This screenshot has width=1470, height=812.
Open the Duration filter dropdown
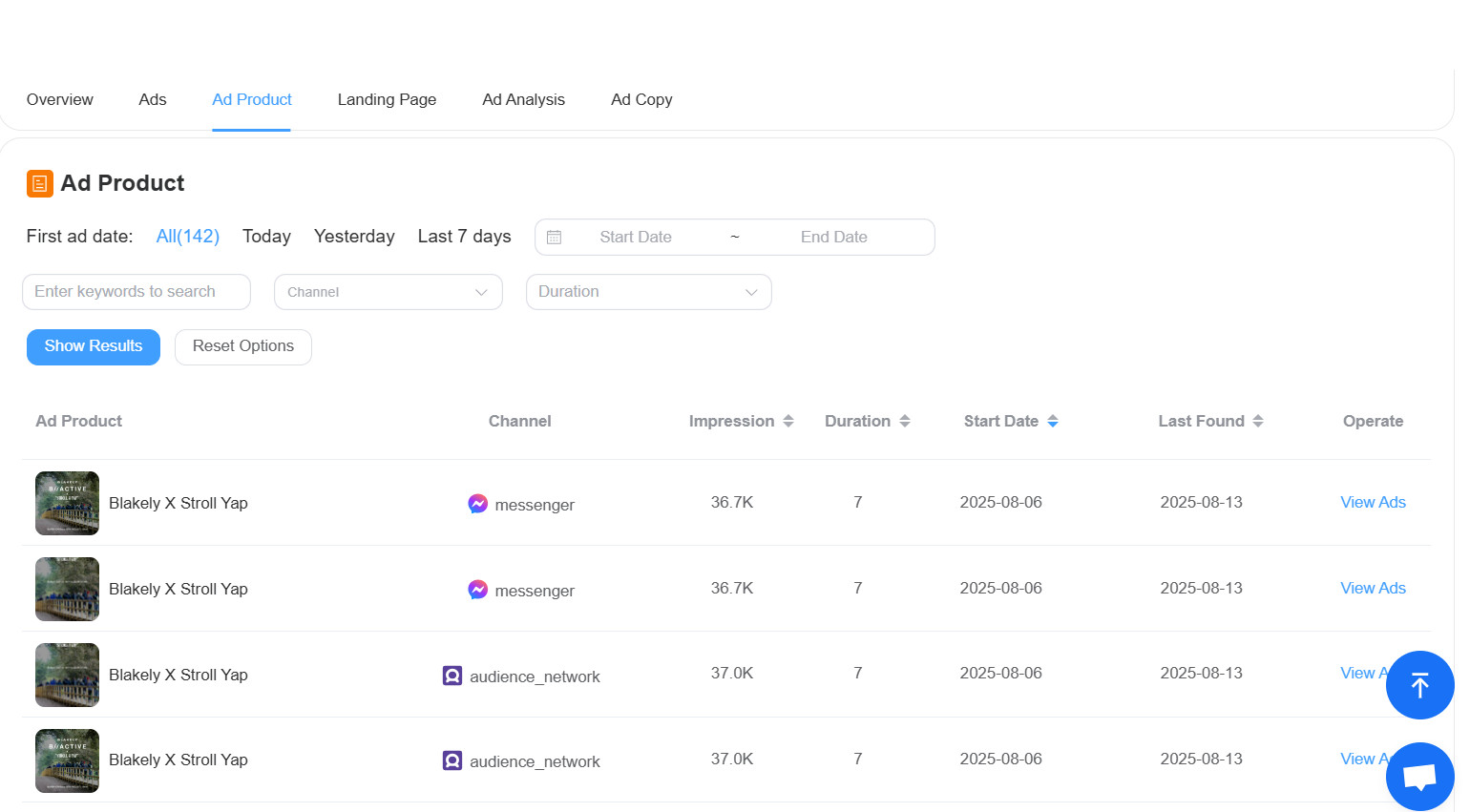click(648, 292)
